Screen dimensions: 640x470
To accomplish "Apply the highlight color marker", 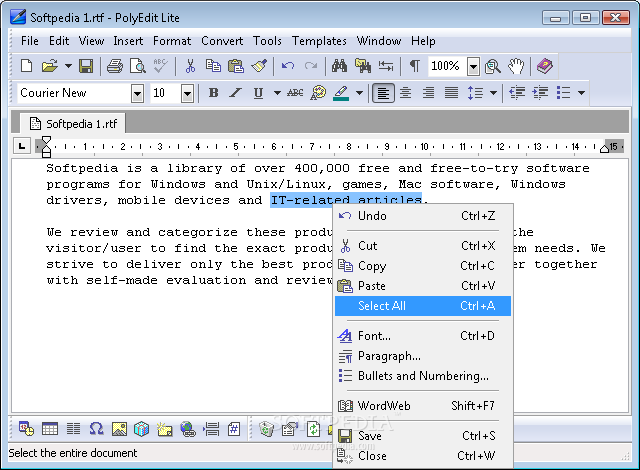I will coord(341,93).
